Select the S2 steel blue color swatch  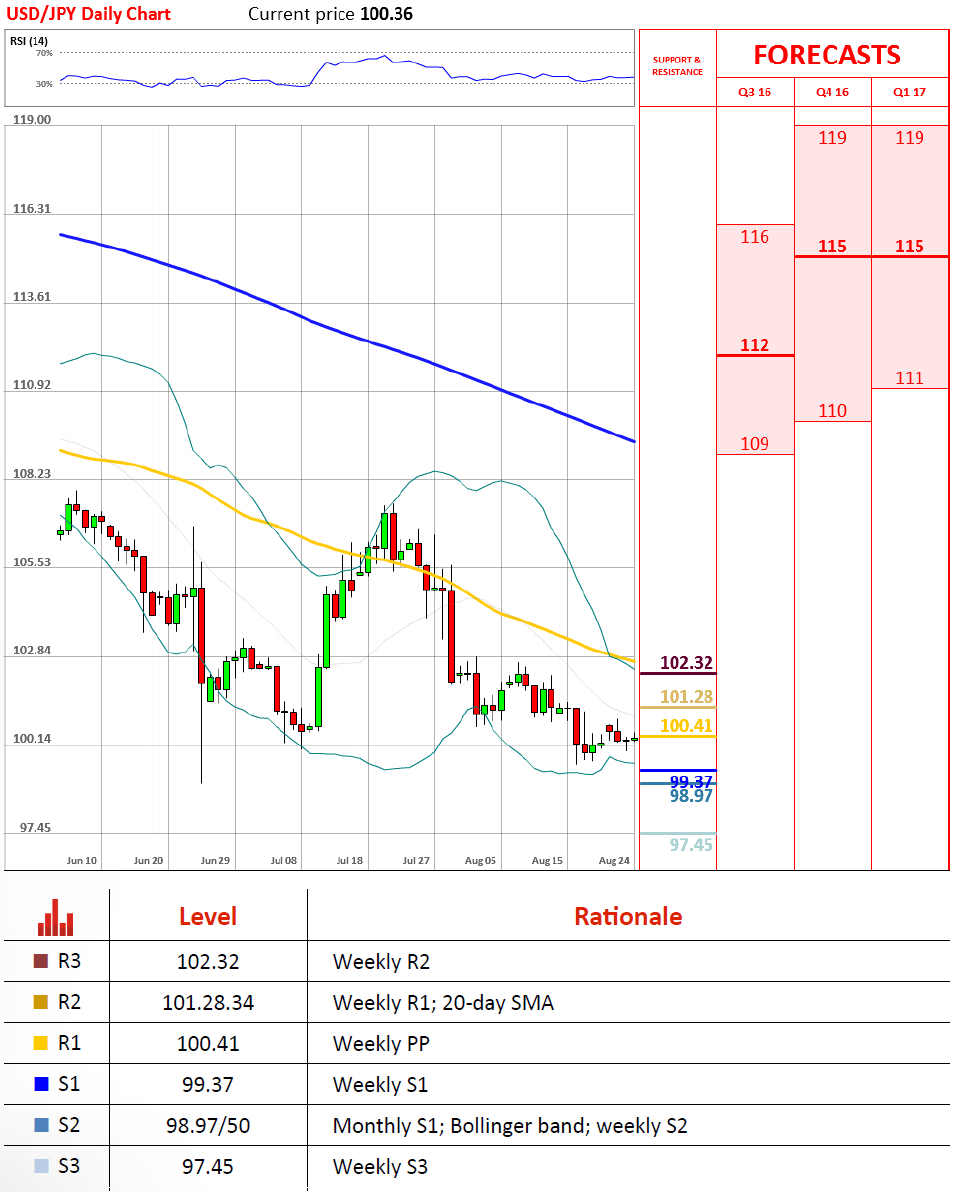pyautogui.click(x=41, y=1125)
